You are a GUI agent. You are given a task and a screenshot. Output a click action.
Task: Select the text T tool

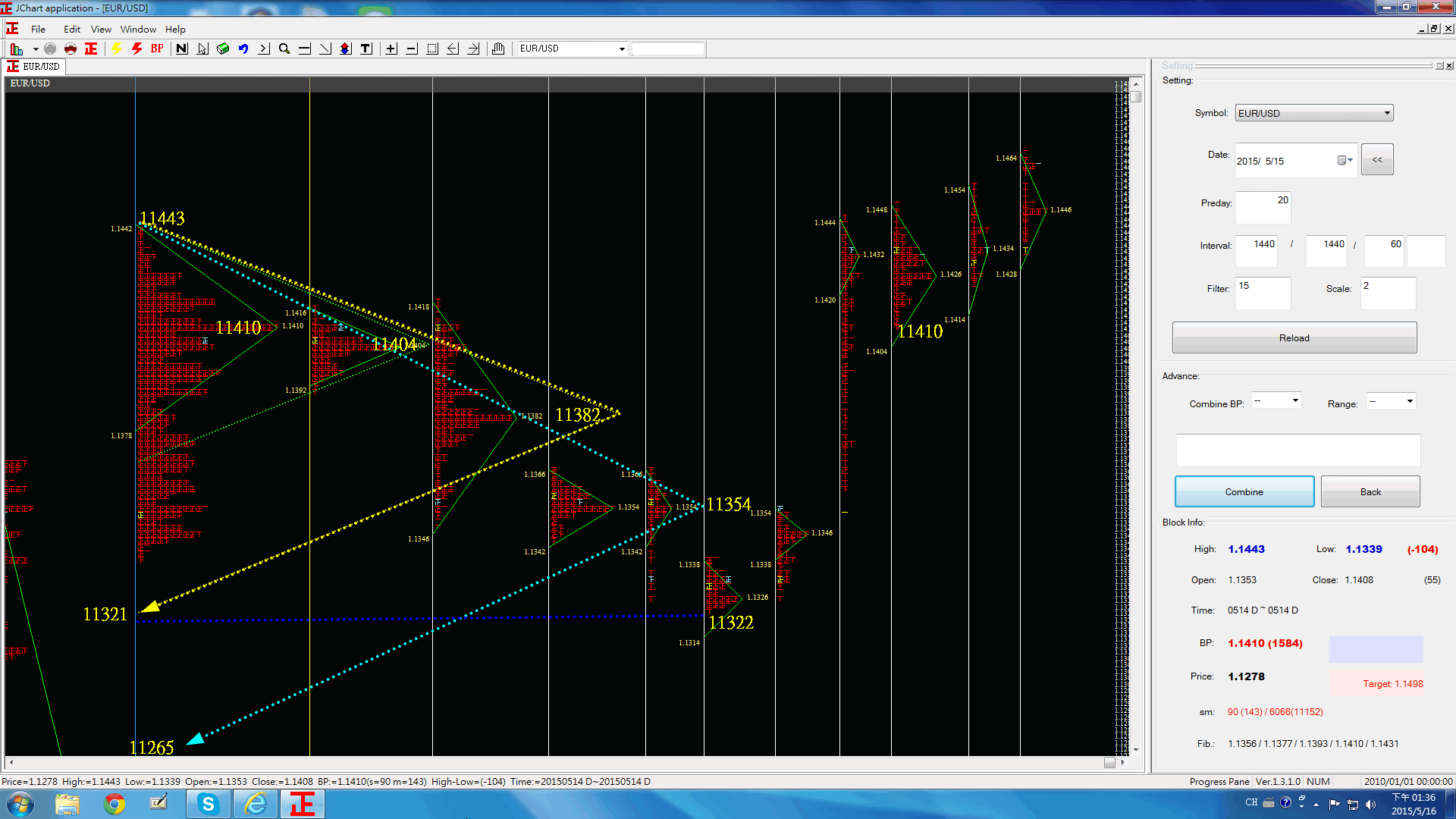pyautogui.click(x=366, y=49)
